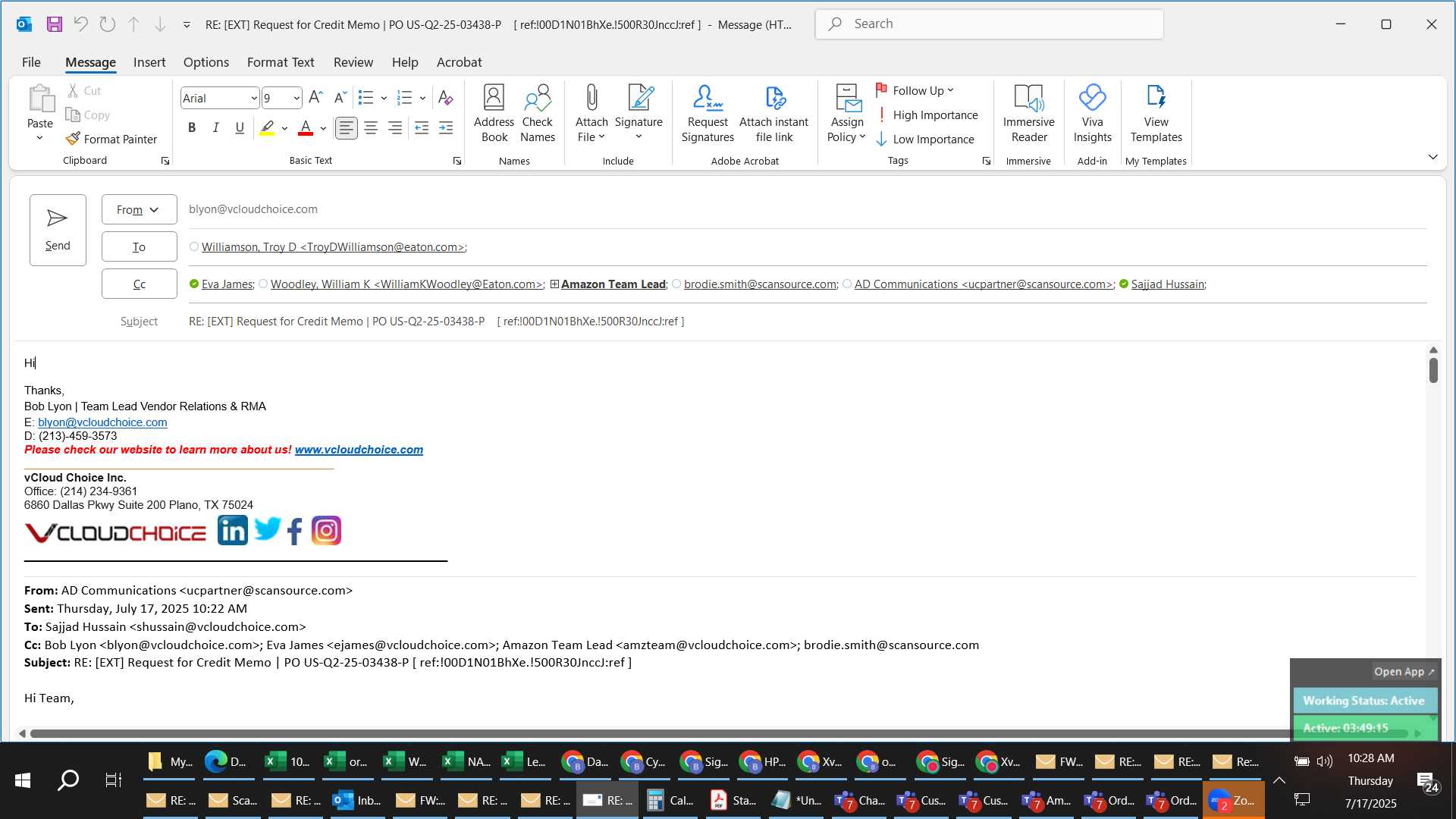Increase font size with grow icon
Image resolution: width=1456 pixels, height=819 pixels.
click(316, 97)
